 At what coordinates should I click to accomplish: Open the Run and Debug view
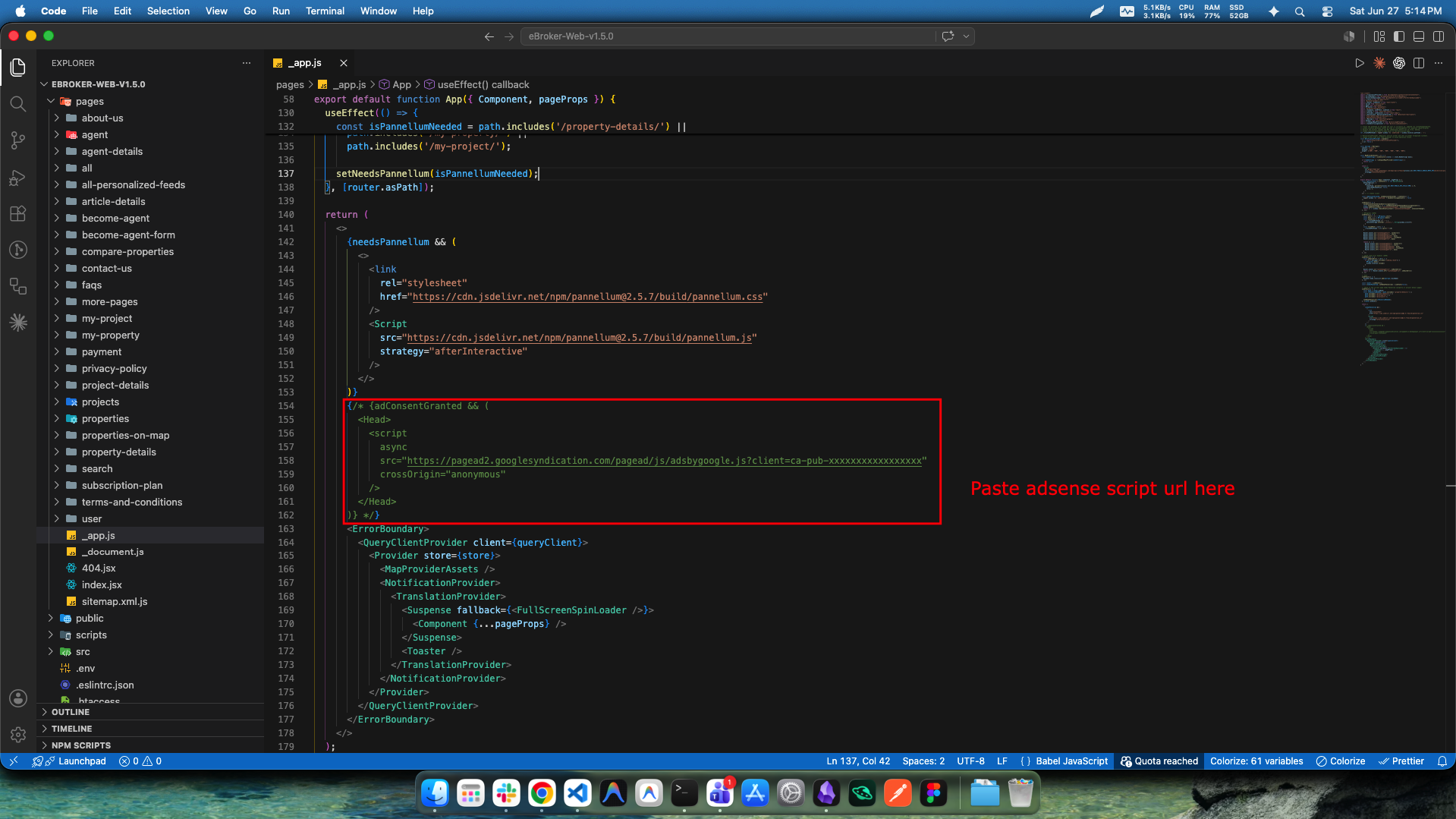tap(18, 178)
